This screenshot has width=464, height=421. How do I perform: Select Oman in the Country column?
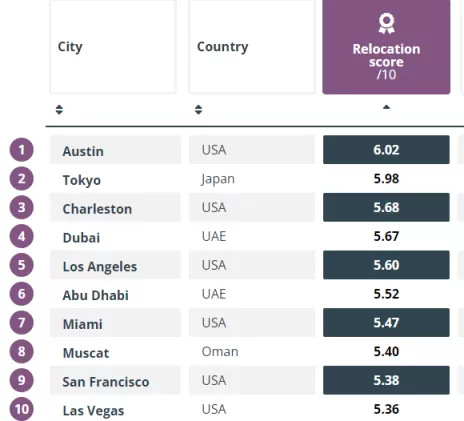pyautogui.click(x=220, y=352)
